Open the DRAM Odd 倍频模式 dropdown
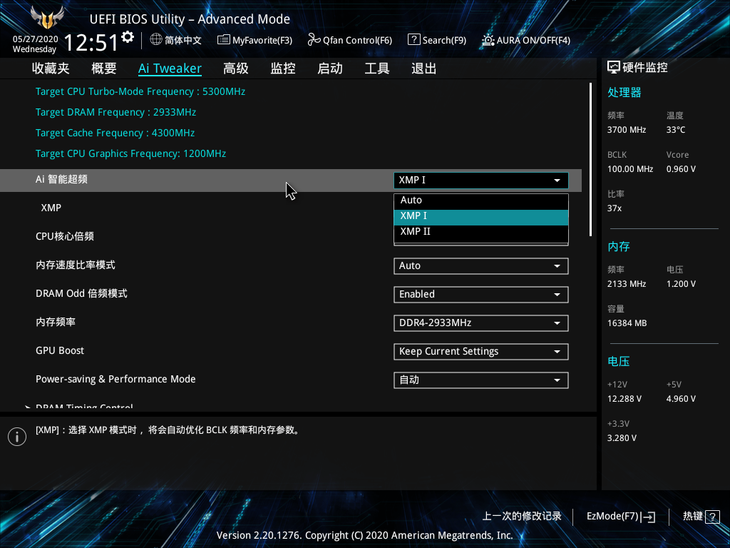 481,294
